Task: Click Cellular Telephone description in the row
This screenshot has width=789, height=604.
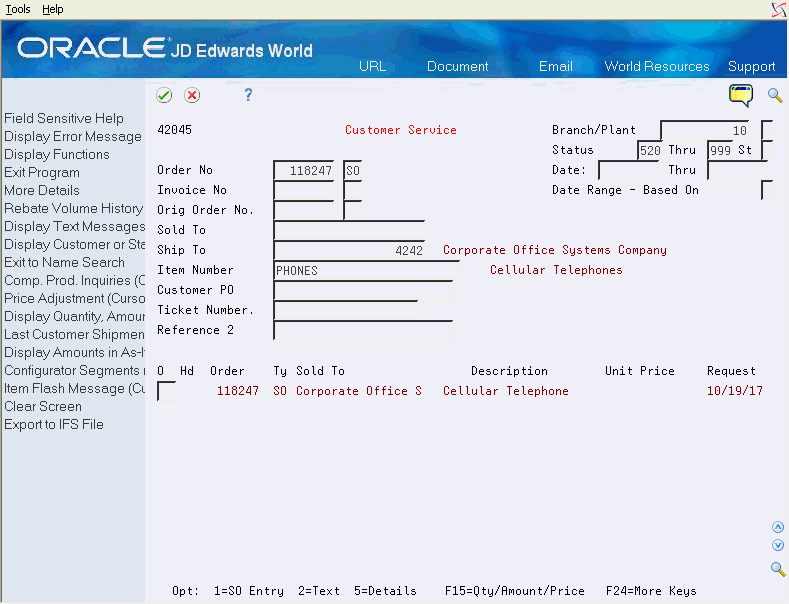Action: tap(506, 391)
